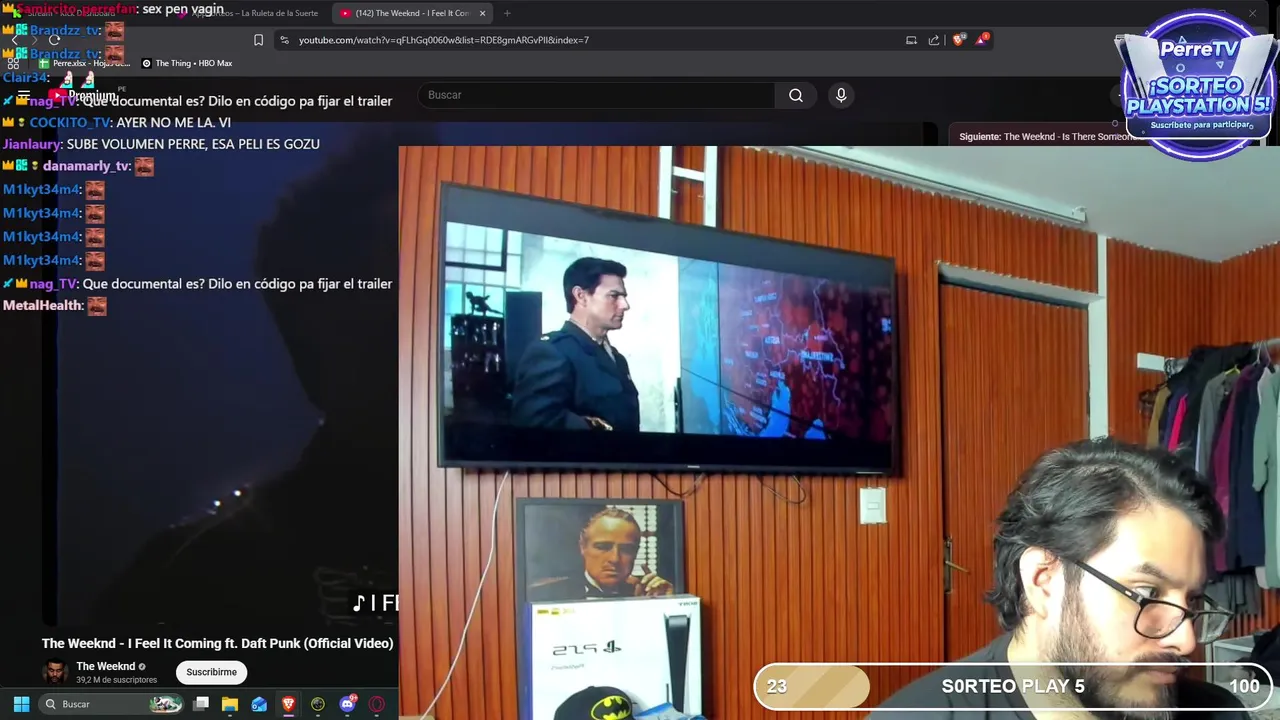Open Outlook from the taskbar

[259, 704]
